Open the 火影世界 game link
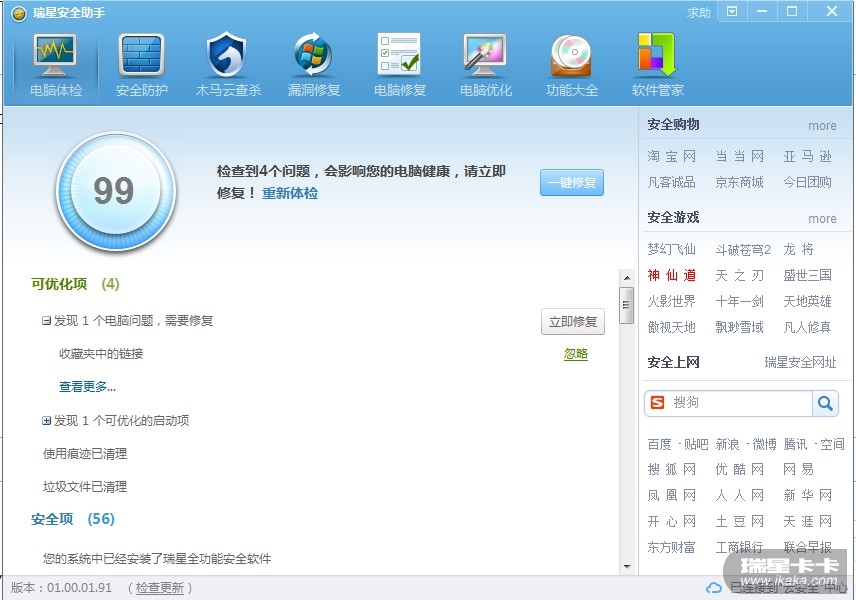Screen dimensions: 856x600 [x=671, y=301]
